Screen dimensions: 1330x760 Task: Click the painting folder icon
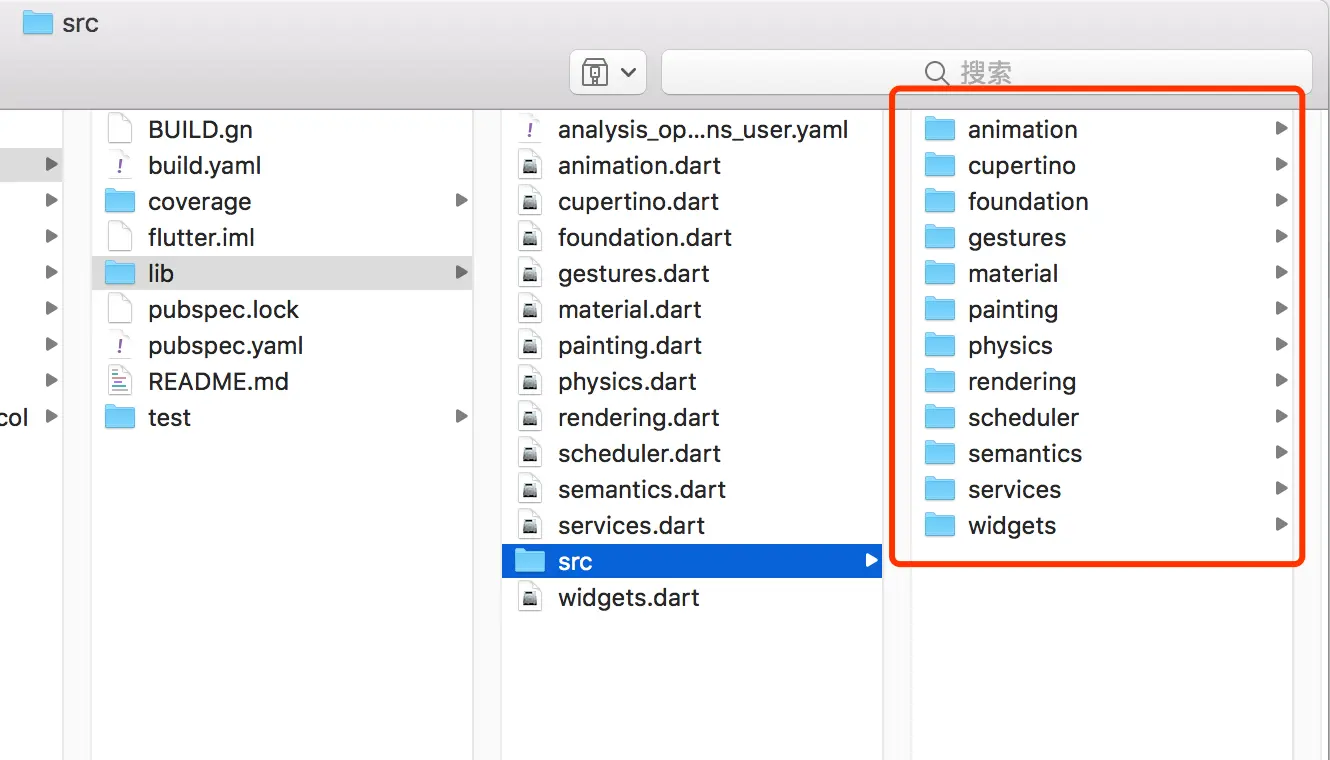[940, 309]
